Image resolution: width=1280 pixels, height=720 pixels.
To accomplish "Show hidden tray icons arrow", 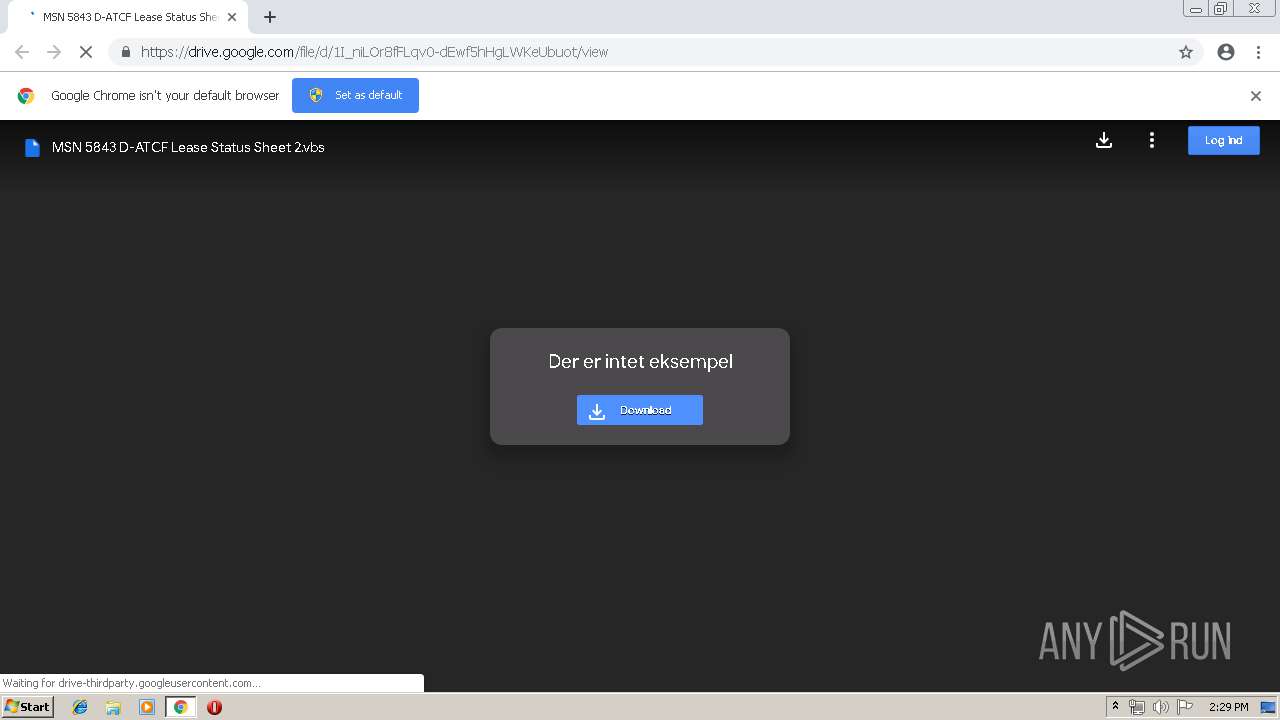I will 1115,707.
